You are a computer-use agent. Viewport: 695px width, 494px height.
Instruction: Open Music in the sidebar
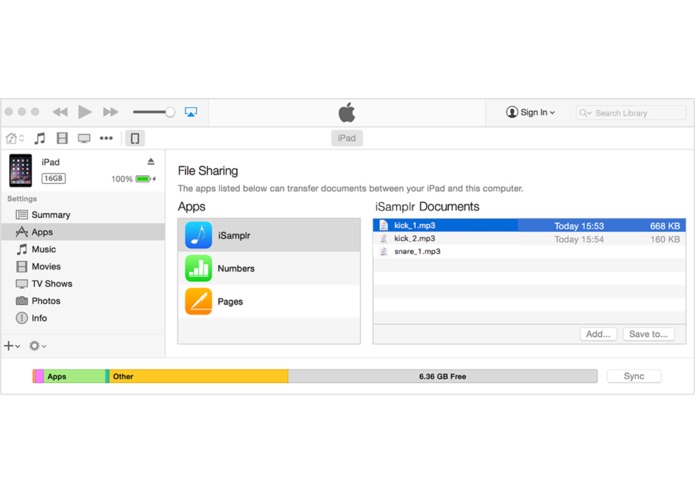pyautogui.click(x=83, y=249)
